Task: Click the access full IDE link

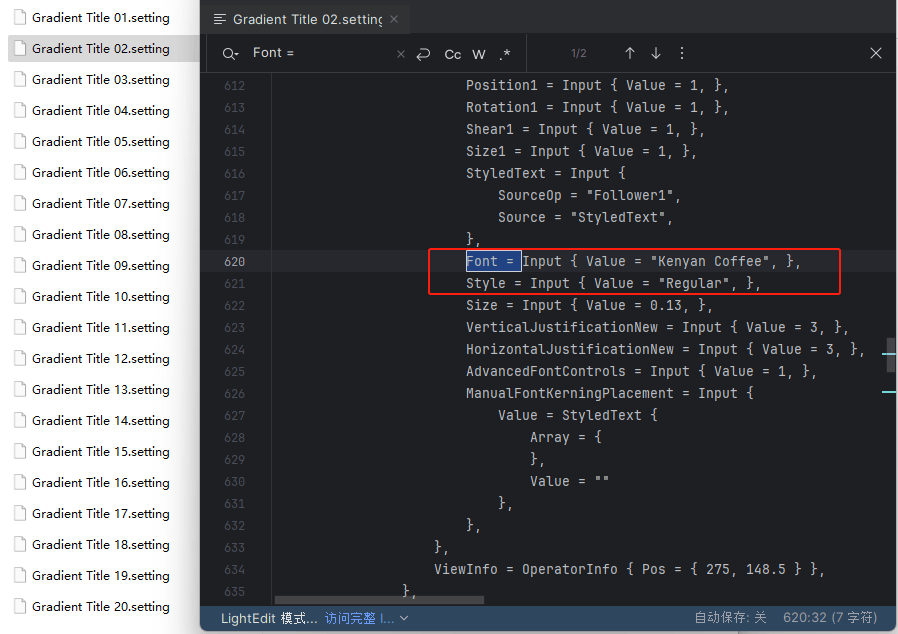Action: [x=359, y=618]
